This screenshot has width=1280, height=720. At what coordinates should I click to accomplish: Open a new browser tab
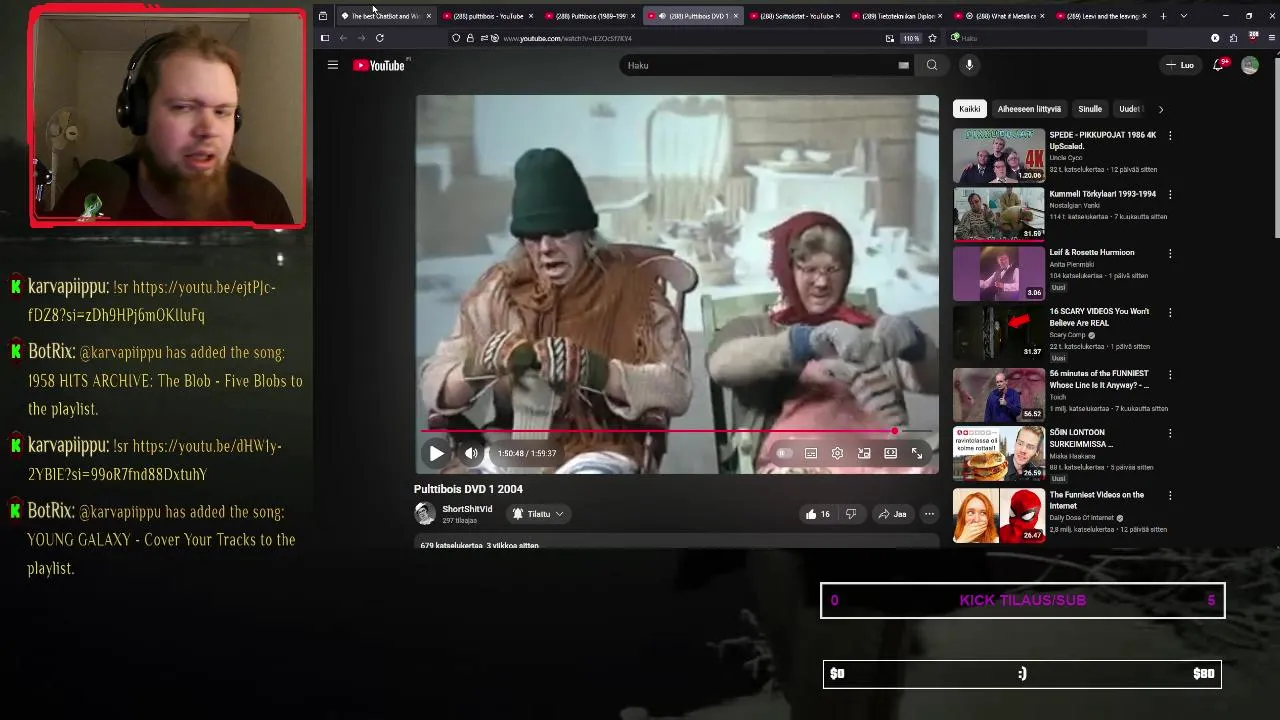click(1163, 16)
